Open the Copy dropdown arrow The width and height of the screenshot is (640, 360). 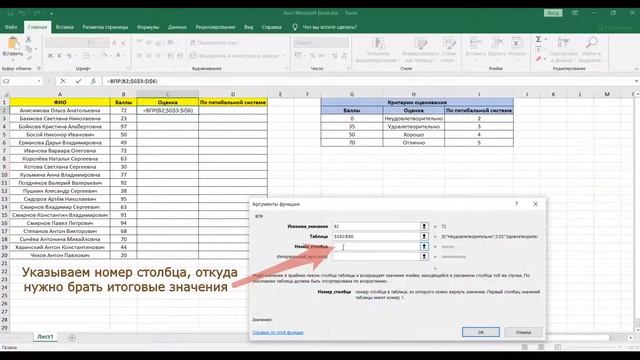(x=35, y=49)
